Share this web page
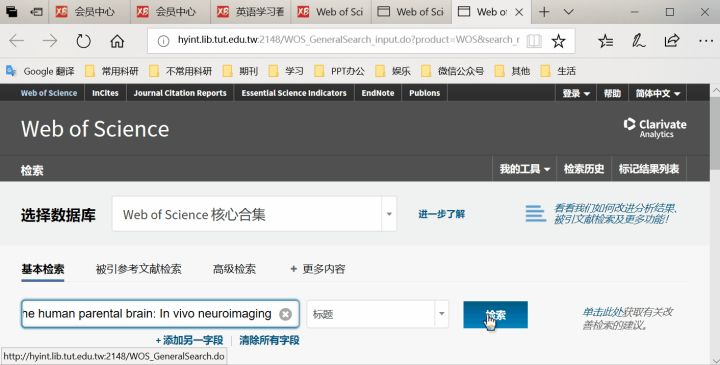 pos(672,41)
